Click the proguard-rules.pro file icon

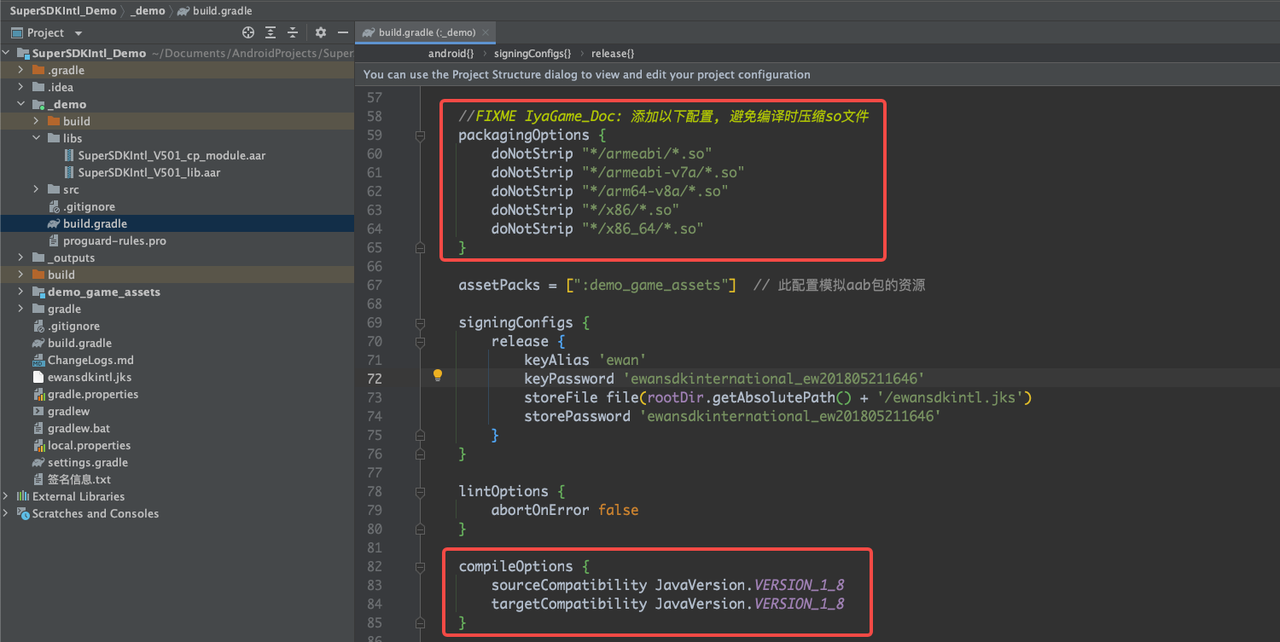click(x=54, y=241)
